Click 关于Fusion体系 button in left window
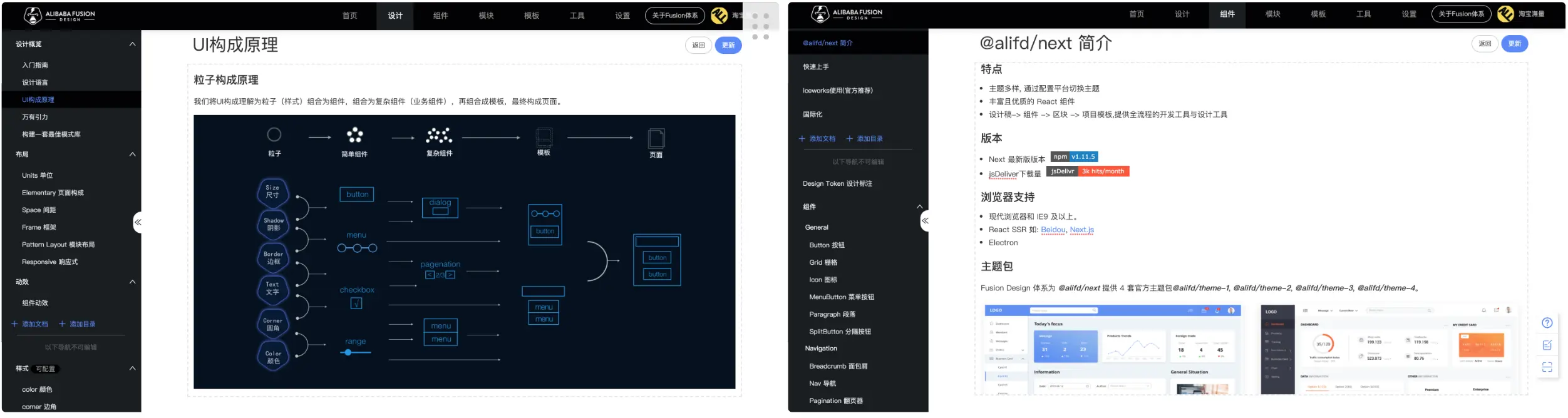 tap(674, 16)
